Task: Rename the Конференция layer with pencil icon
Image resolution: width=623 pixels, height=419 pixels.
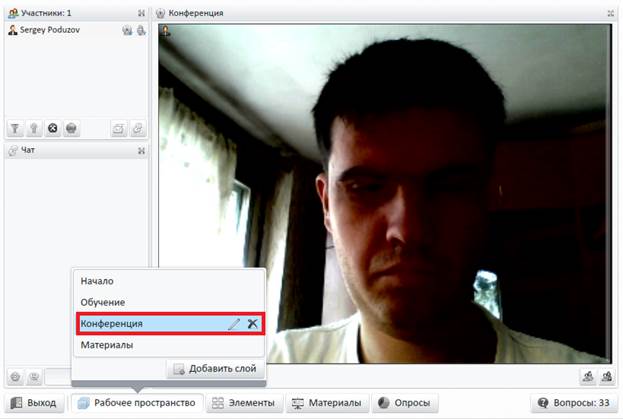Action: click(x=234, y=324)
